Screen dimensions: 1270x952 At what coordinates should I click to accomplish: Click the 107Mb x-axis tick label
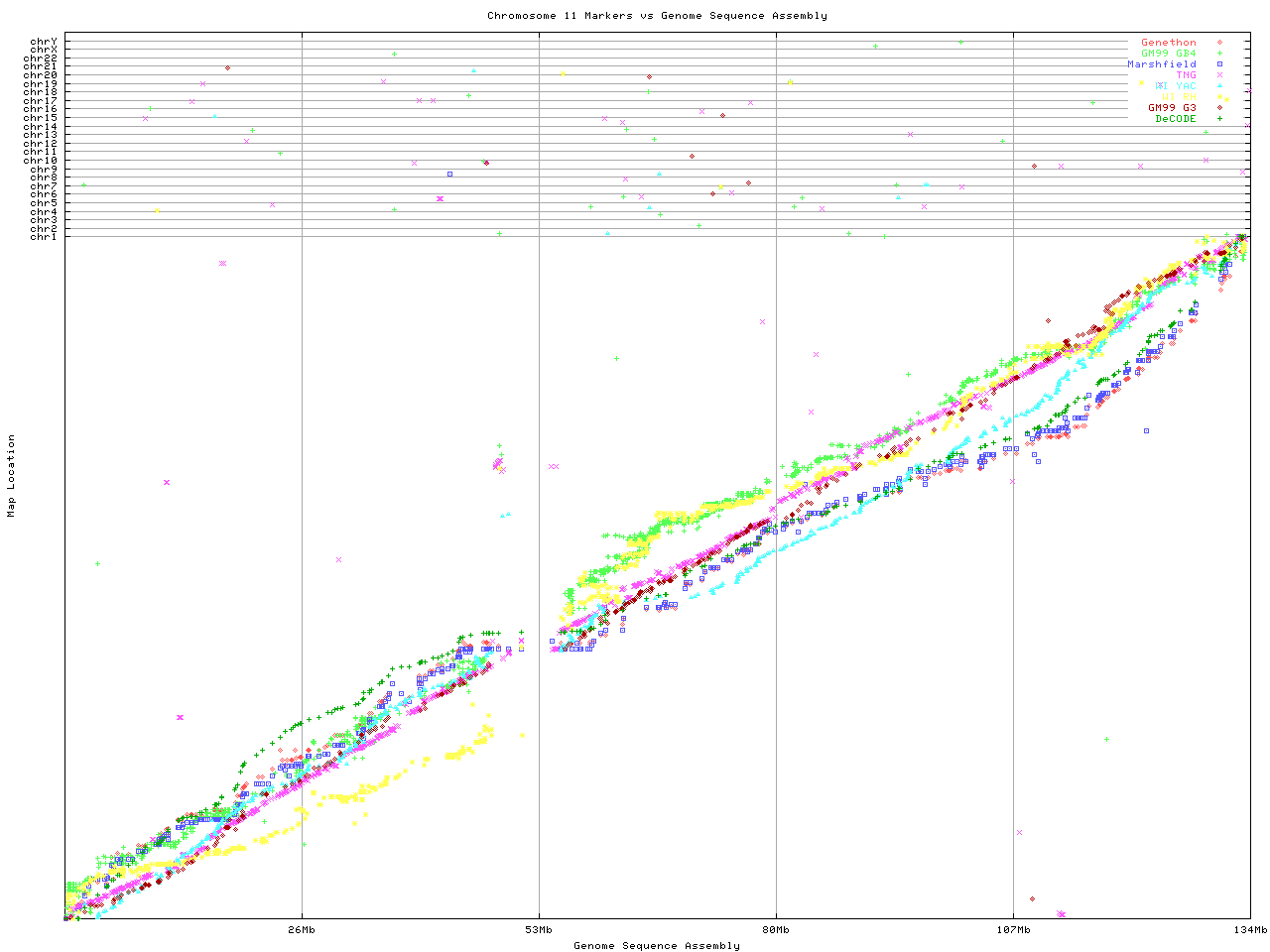click(1013, 930)
